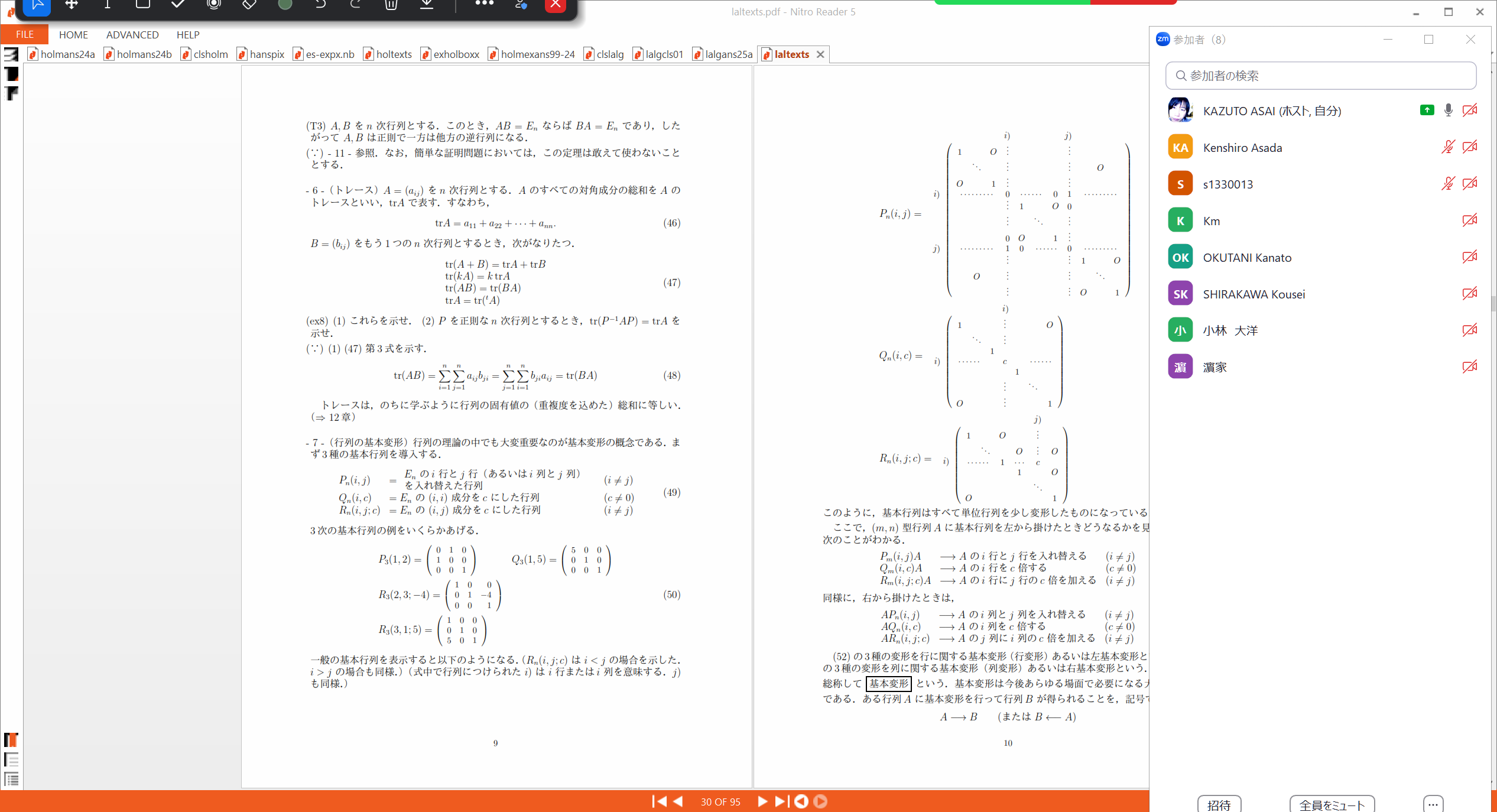Toggle Km video icon
This screenshot has width=1497, height=812.
pos(1470,220)
